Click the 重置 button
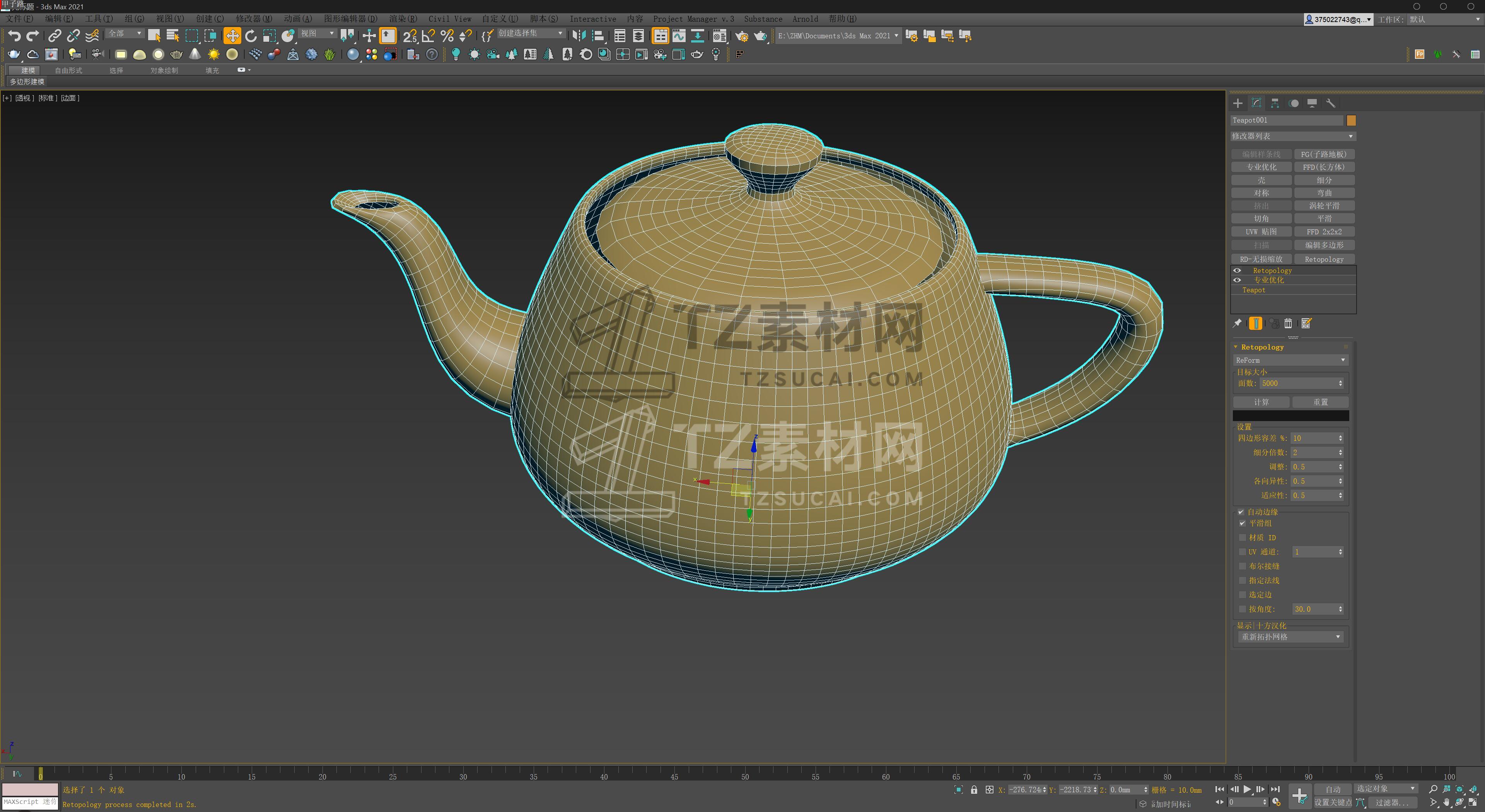Viewport: 1485px width, 812px height. pyautogui.click(x=1320, y=402)
